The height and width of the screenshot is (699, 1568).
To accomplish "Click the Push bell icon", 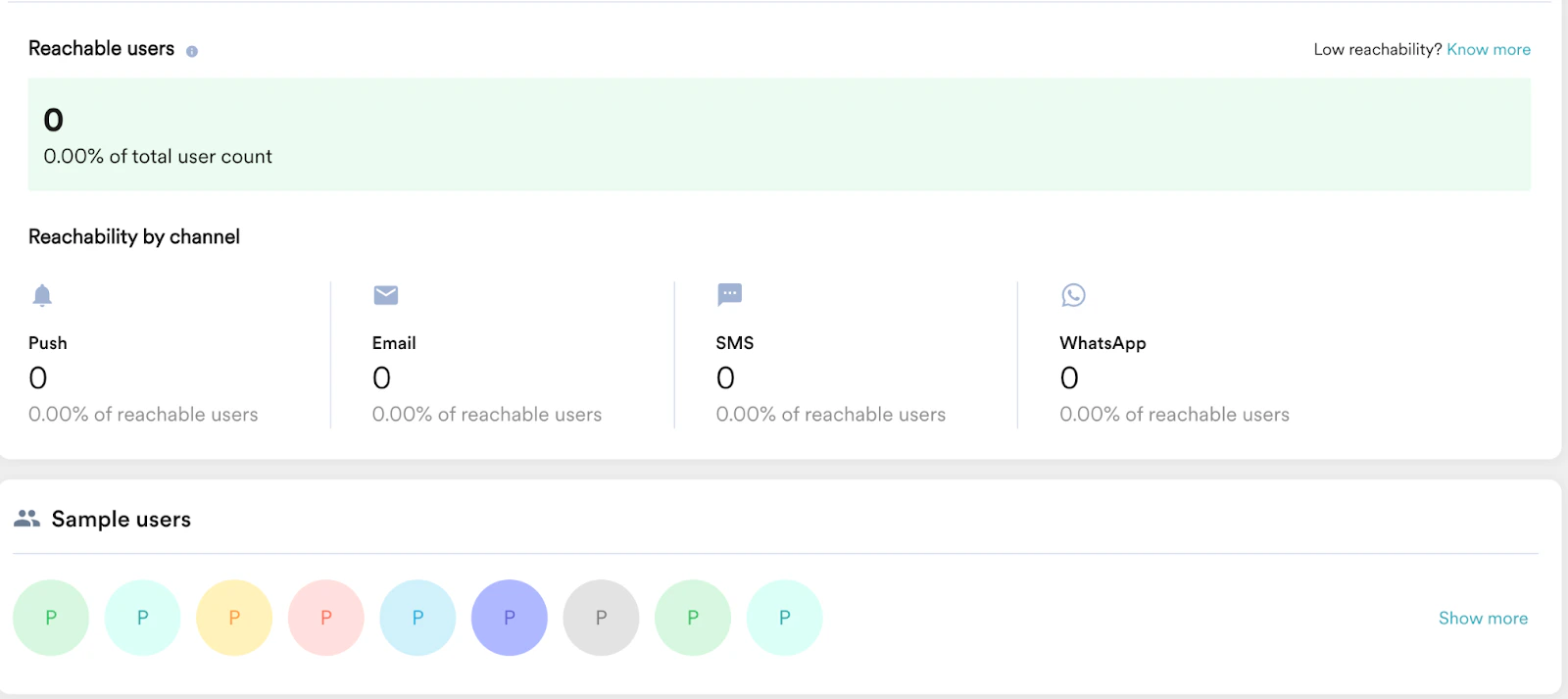I will [42, 295].
